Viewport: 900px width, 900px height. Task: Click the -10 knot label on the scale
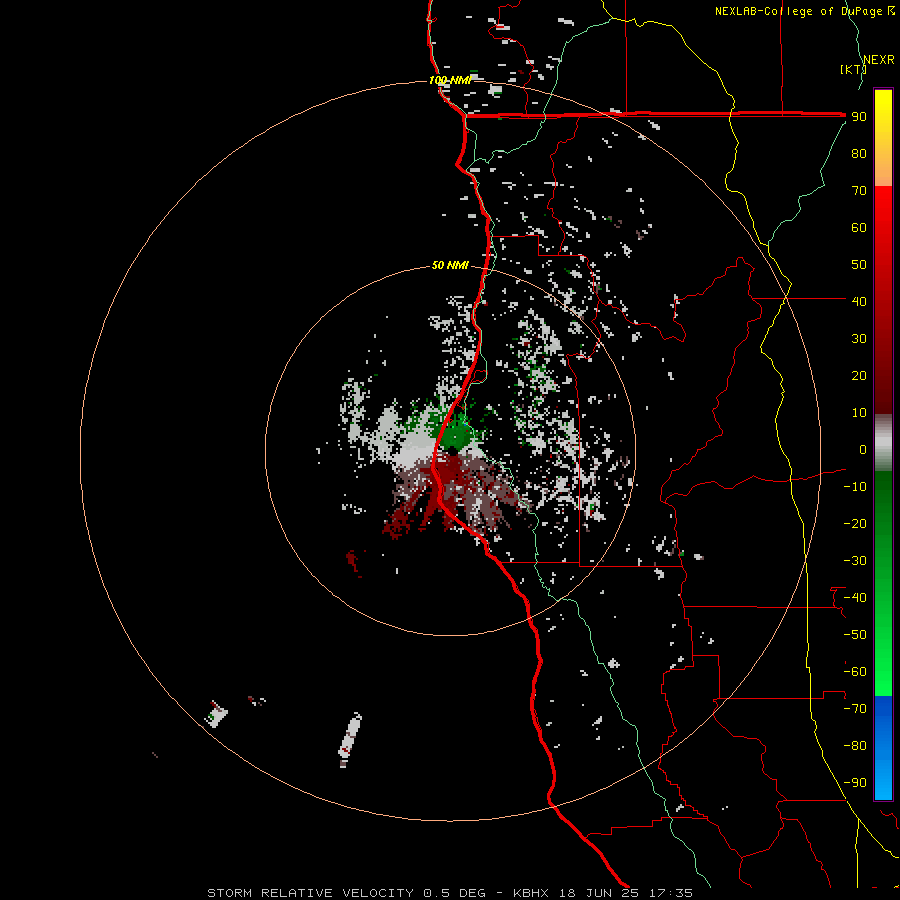pos(855,487)
